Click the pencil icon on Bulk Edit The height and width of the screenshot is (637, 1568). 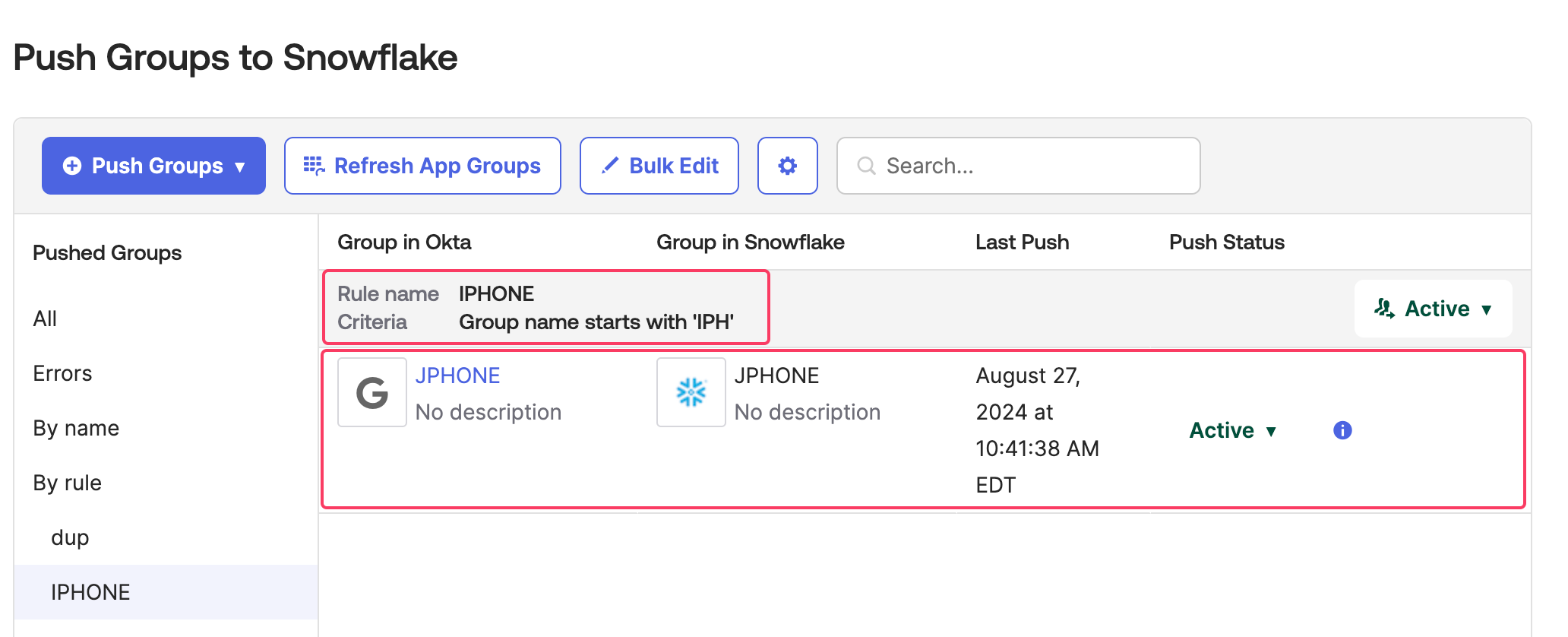[609, 166]
